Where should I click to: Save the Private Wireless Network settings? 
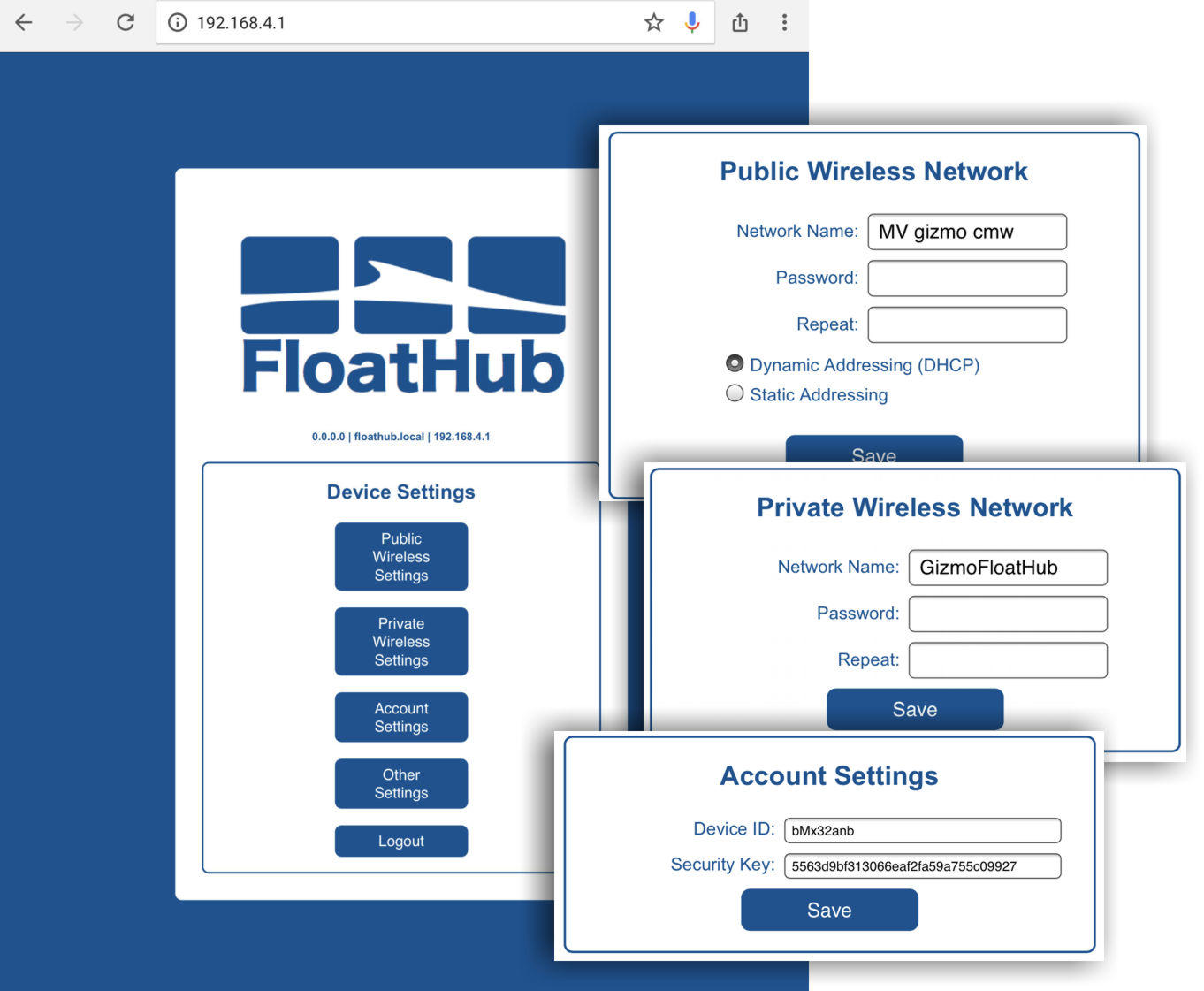pyautogui.click(x=915, y=709)
